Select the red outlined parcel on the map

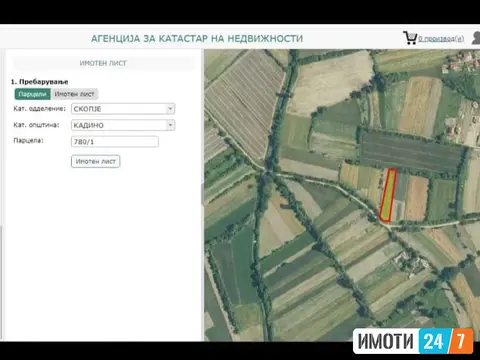pos(388,195)
